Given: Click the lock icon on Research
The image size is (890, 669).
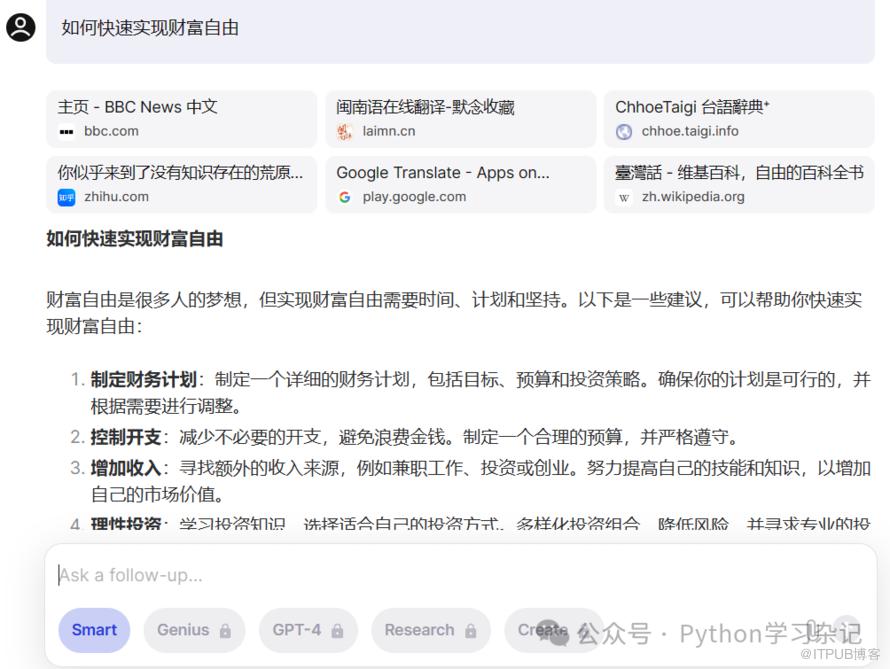Looking at the screenshot, I should [x=471, y=630].
